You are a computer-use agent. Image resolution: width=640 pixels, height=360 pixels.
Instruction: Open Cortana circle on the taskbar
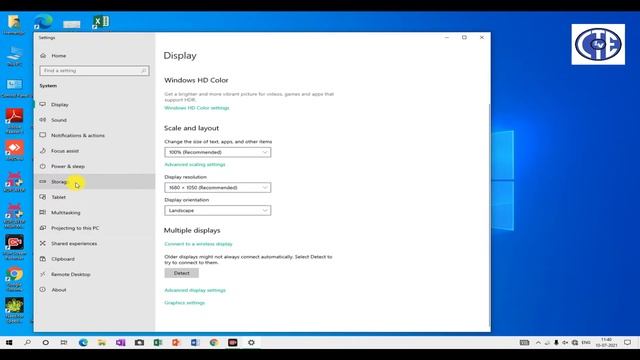click(x=46, y=342)
